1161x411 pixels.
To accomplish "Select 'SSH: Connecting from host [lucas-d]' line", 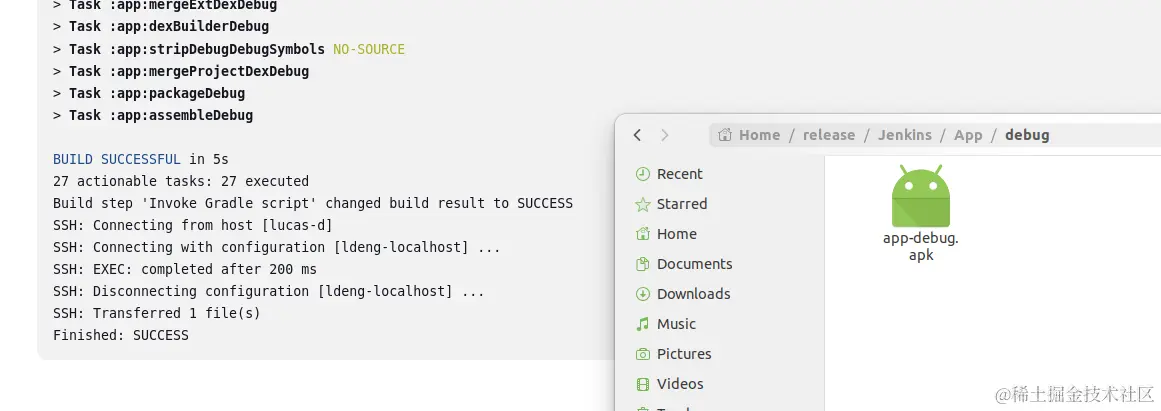I will [x=193, y=225].
